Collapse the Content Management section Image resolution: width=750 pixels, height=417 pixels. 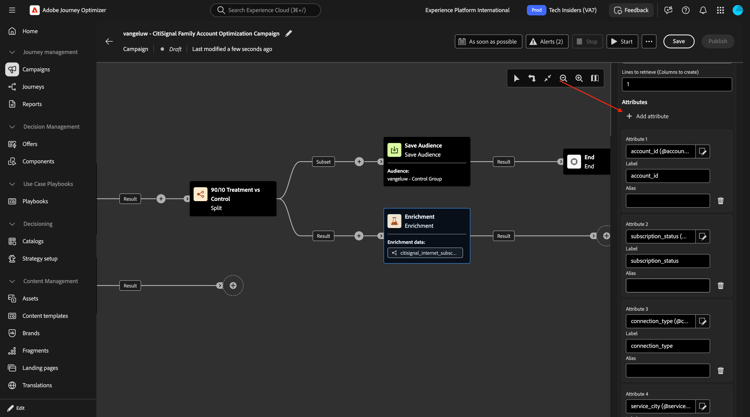[x=12, y=281]
